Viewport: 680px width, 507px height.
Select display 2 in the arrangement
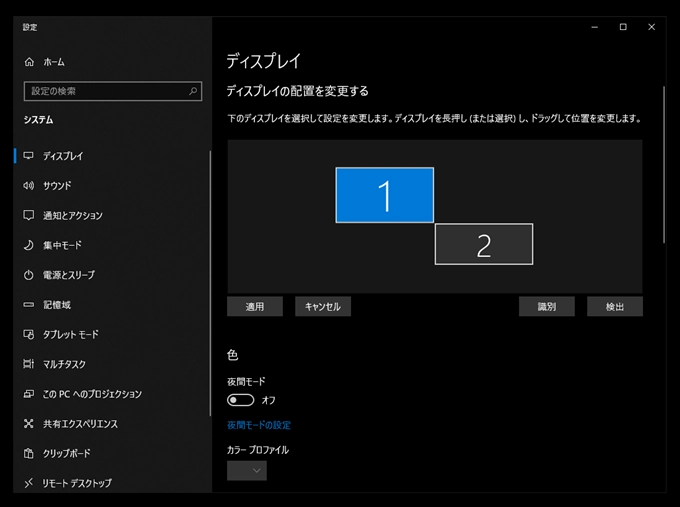click(x=484, y=244)
